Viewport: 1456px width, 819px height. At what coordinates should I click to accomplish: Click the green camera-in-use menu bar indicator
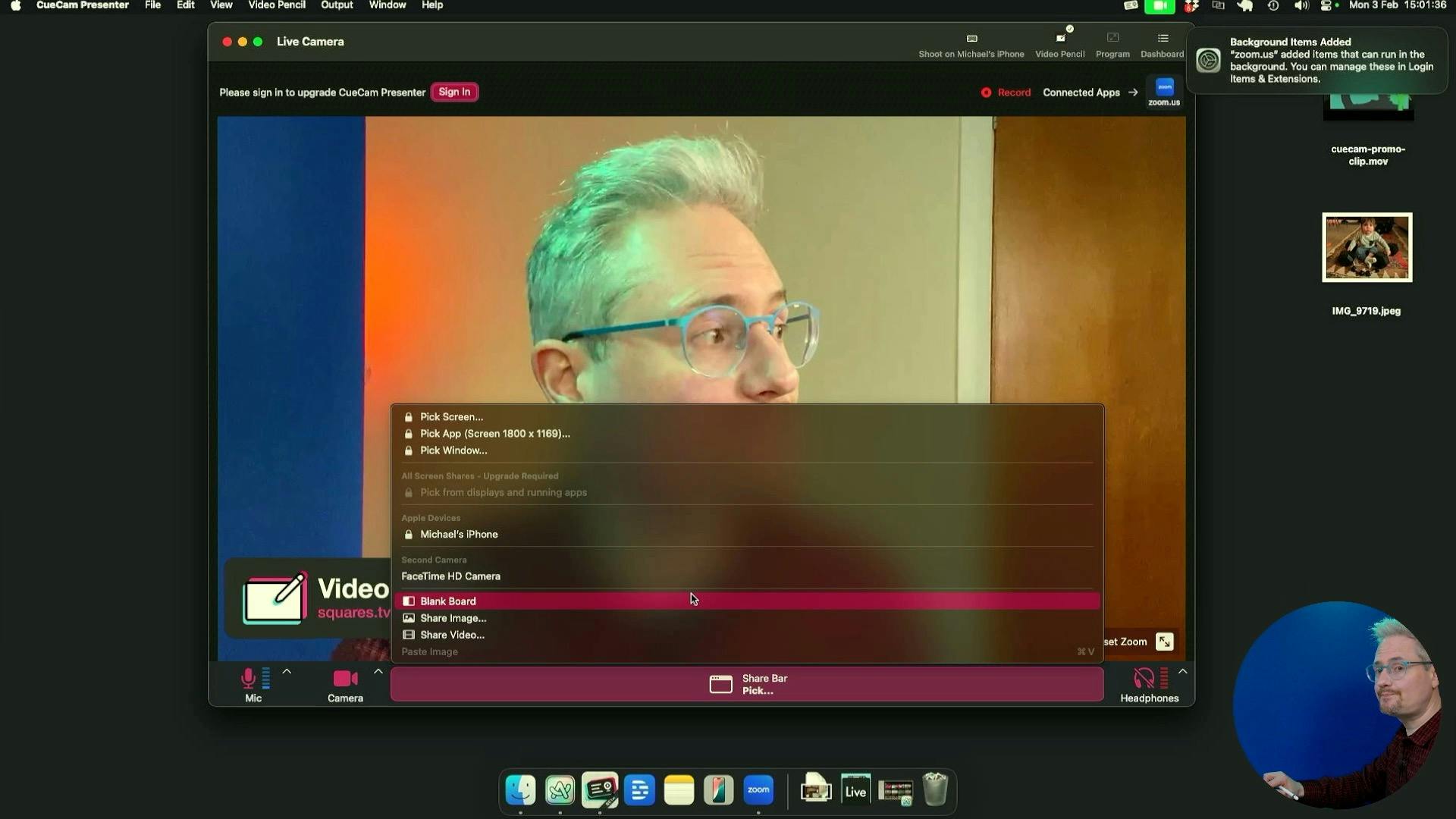pyautogui.click(x=1159, y=6)
